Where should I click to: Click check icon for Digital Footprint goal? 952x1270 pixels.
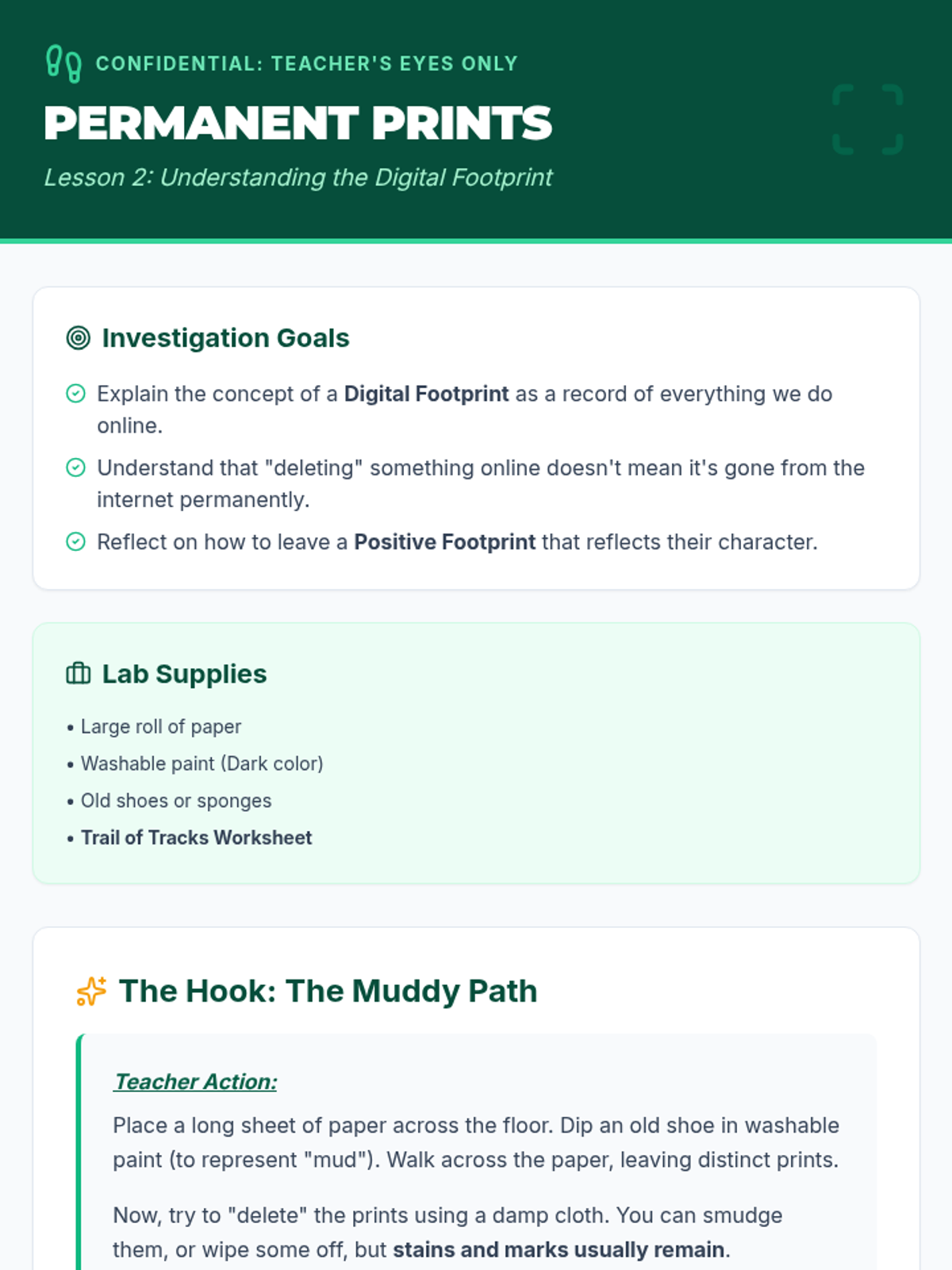pyautogui.click(x=75, y=394)
